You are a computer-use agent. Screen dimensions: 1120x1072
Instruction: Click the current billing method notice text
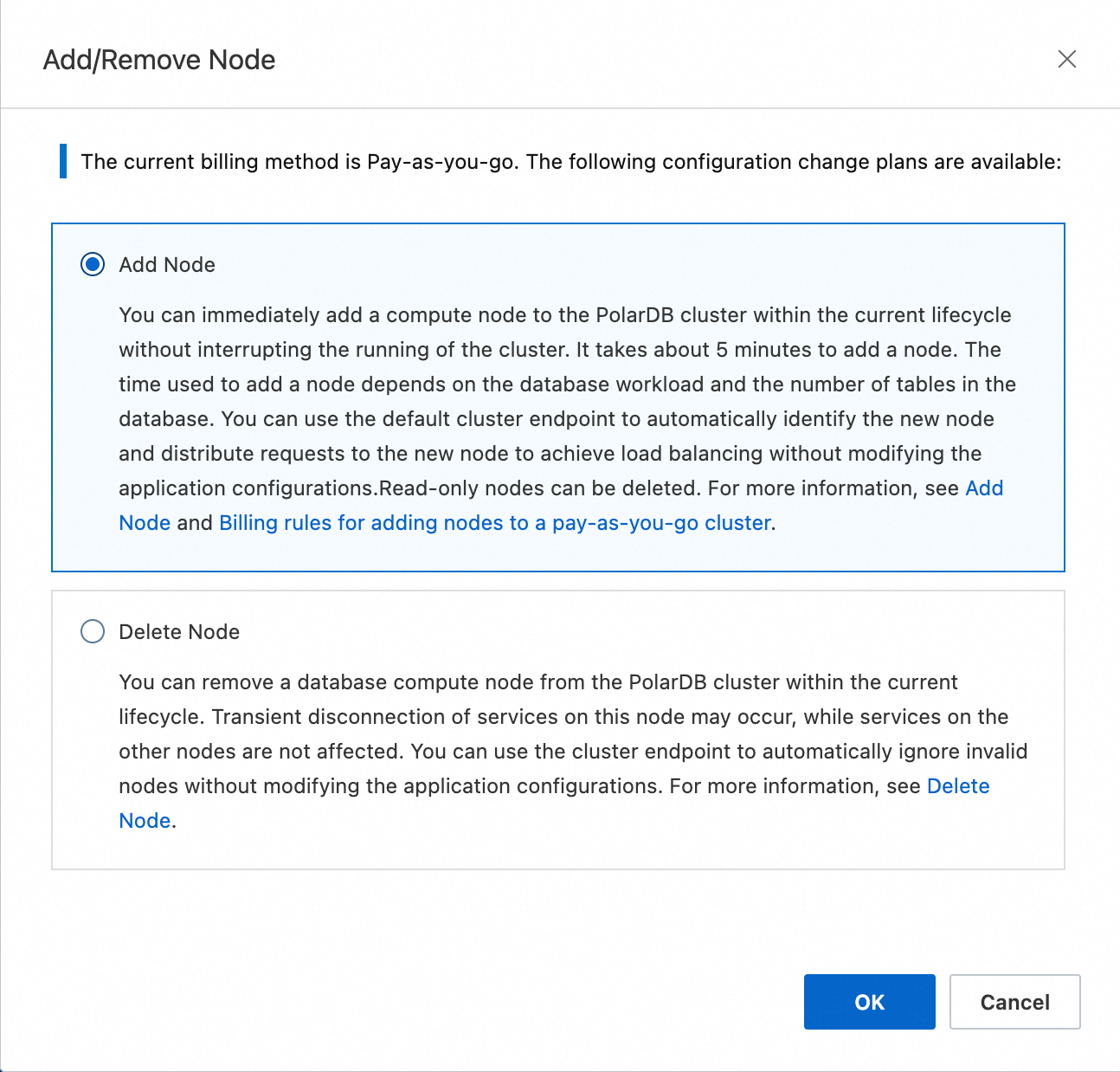(570, 162)
